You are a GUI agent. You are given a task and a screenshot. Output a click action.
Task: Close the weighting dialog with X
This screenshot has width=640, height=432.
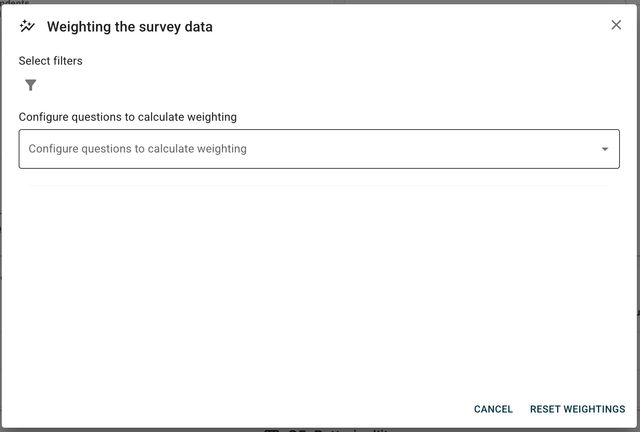[x=616, y=25]
